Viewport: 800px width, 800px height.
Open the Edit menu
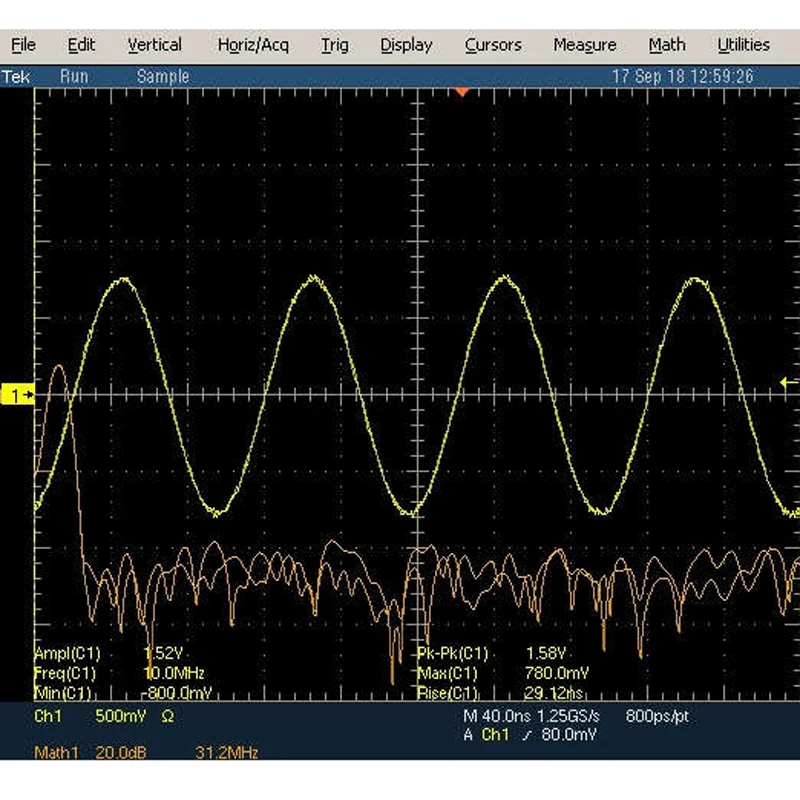81,45
